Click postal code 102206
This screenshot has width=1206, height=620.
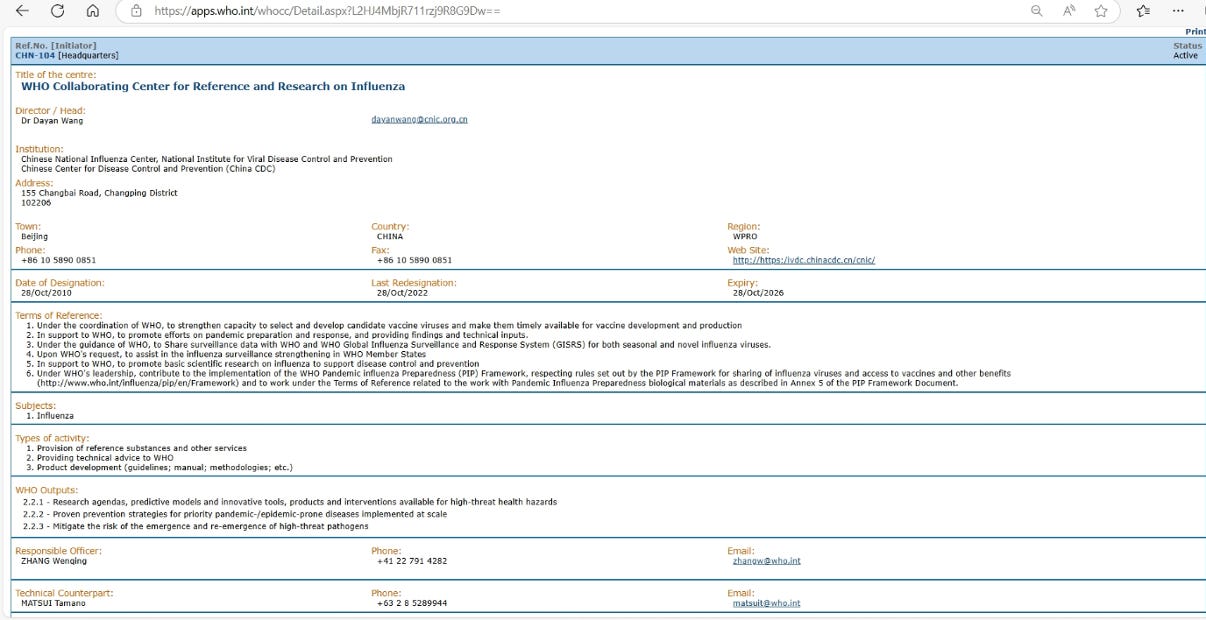tap(36, 203)
